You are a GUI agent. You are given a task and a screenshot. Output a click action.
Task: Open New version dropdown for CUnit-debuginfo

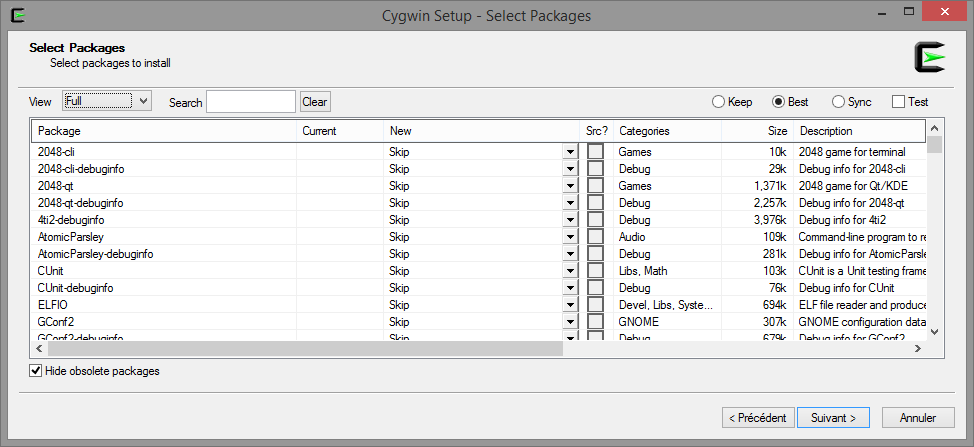point(570,288)
